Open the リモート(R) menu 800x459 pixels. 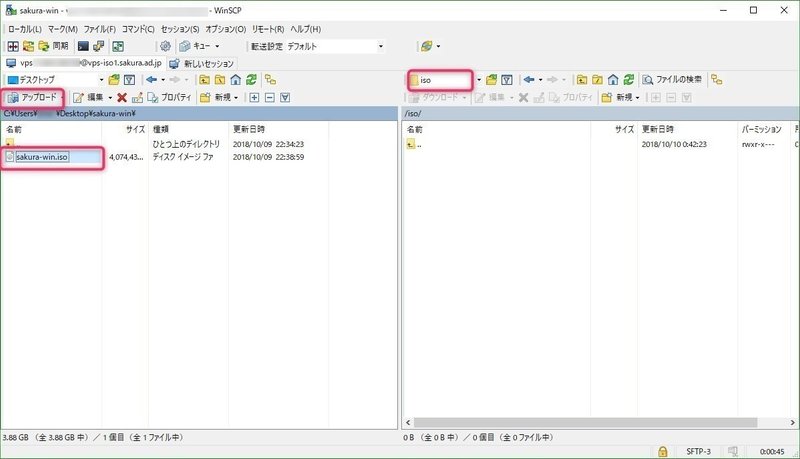pos(268,29)
